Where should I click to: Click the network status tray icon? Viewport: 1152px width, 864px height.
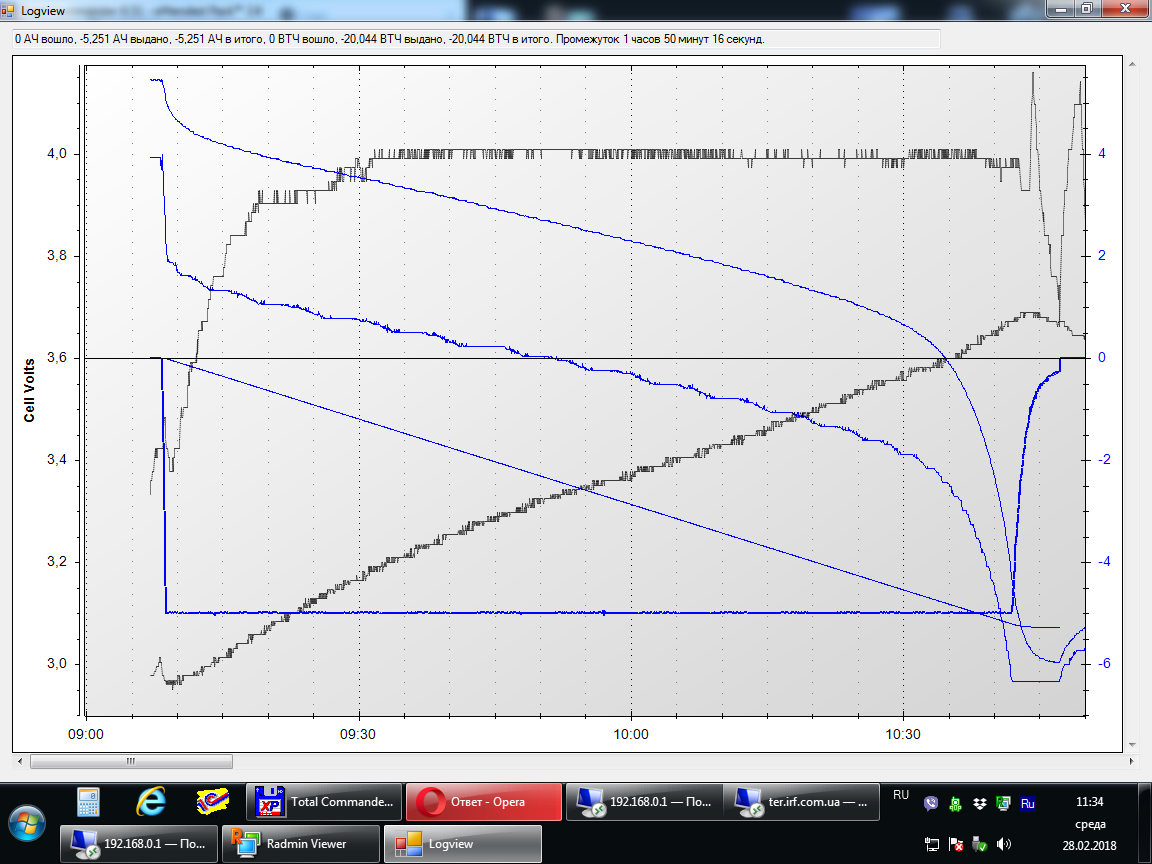point(932,844)
